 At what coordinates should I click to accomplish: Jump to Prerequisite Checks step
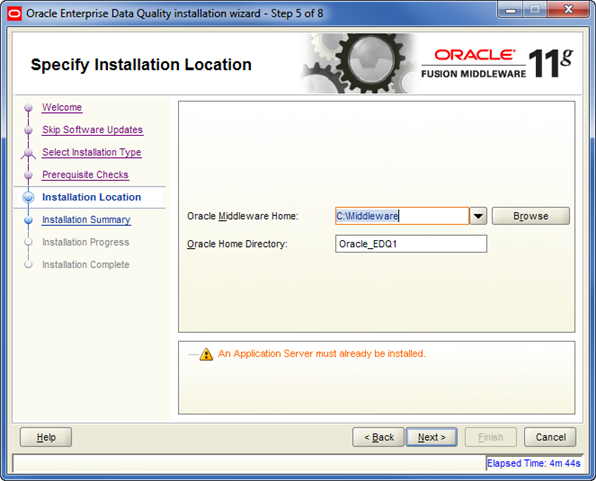click(85, 175)
